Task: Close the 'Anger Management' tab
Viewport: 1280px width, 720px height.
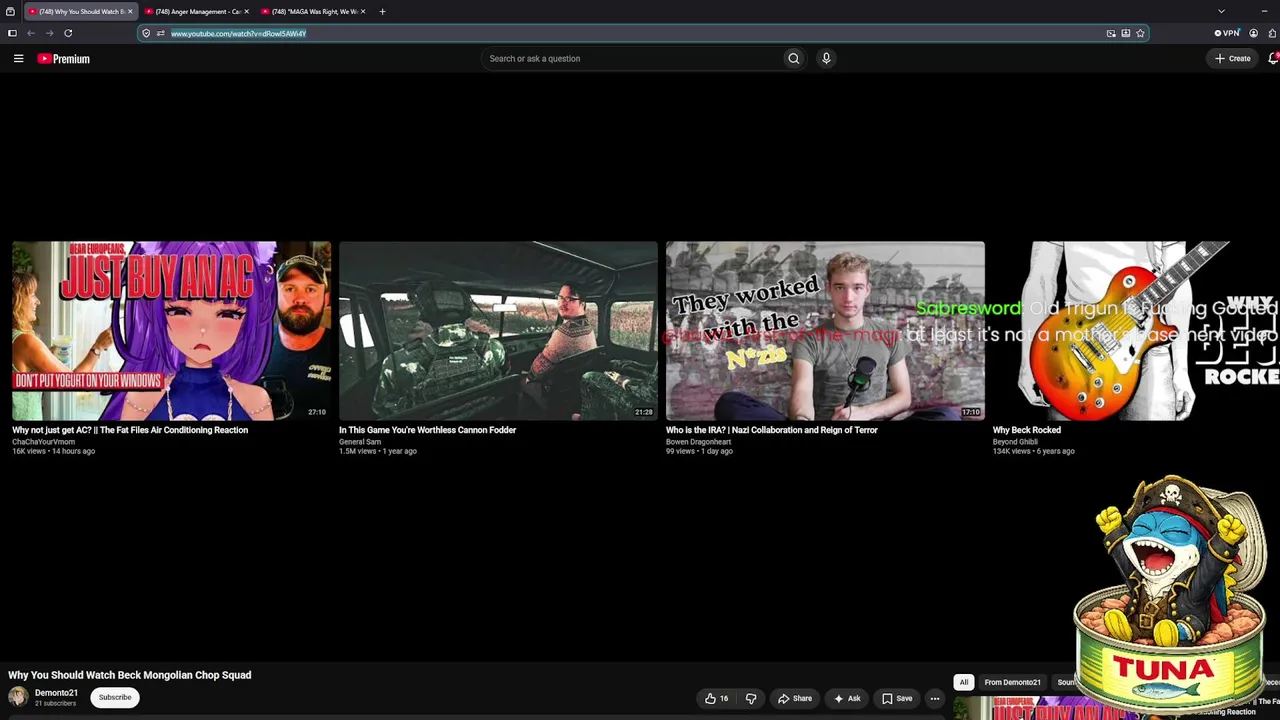Action: pyautogui.click(x=246, y=11)
